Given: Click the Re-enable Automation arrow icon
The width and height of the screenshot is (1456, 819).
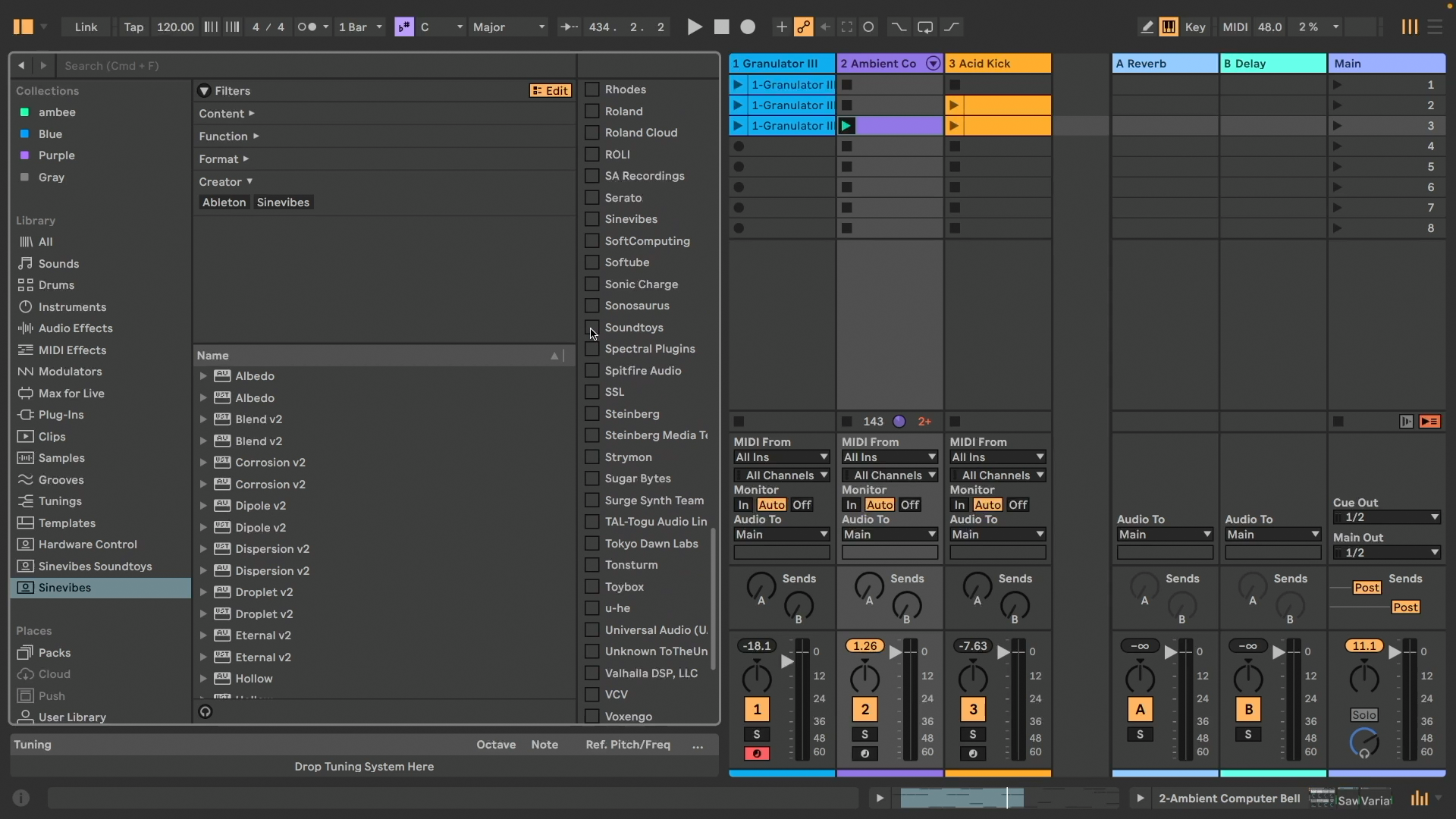Looking at the screenshot, I should [825, 27].
